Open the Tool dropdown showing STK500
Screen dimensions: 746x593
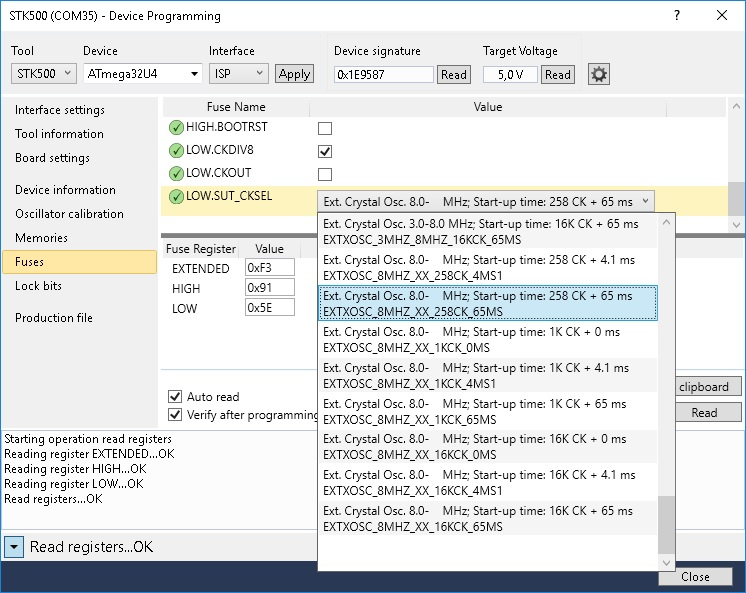click(x=43, y=74)
